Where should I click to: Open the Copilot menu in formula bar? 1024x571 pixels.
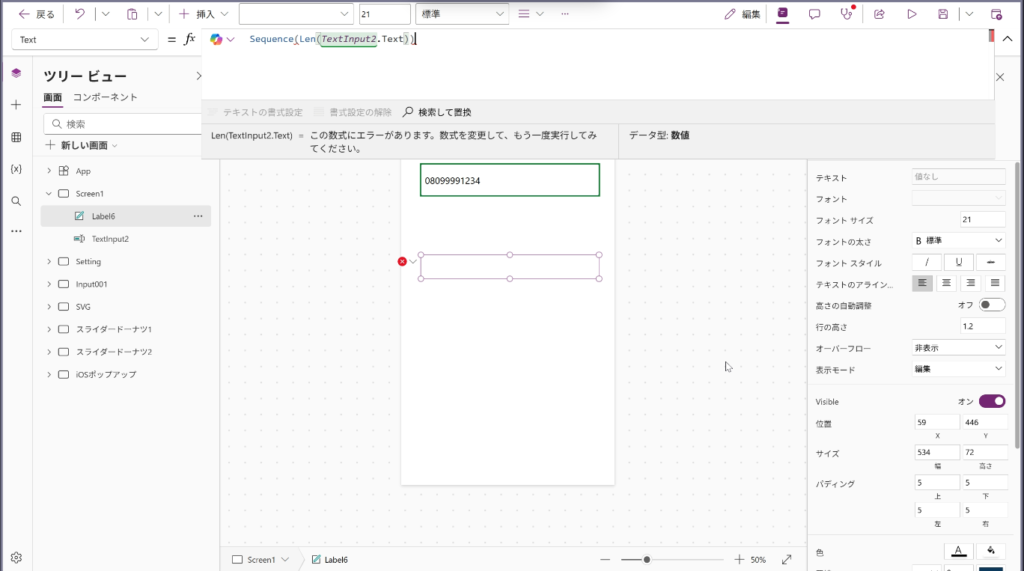pyautogui.click(x=222, y=39)
